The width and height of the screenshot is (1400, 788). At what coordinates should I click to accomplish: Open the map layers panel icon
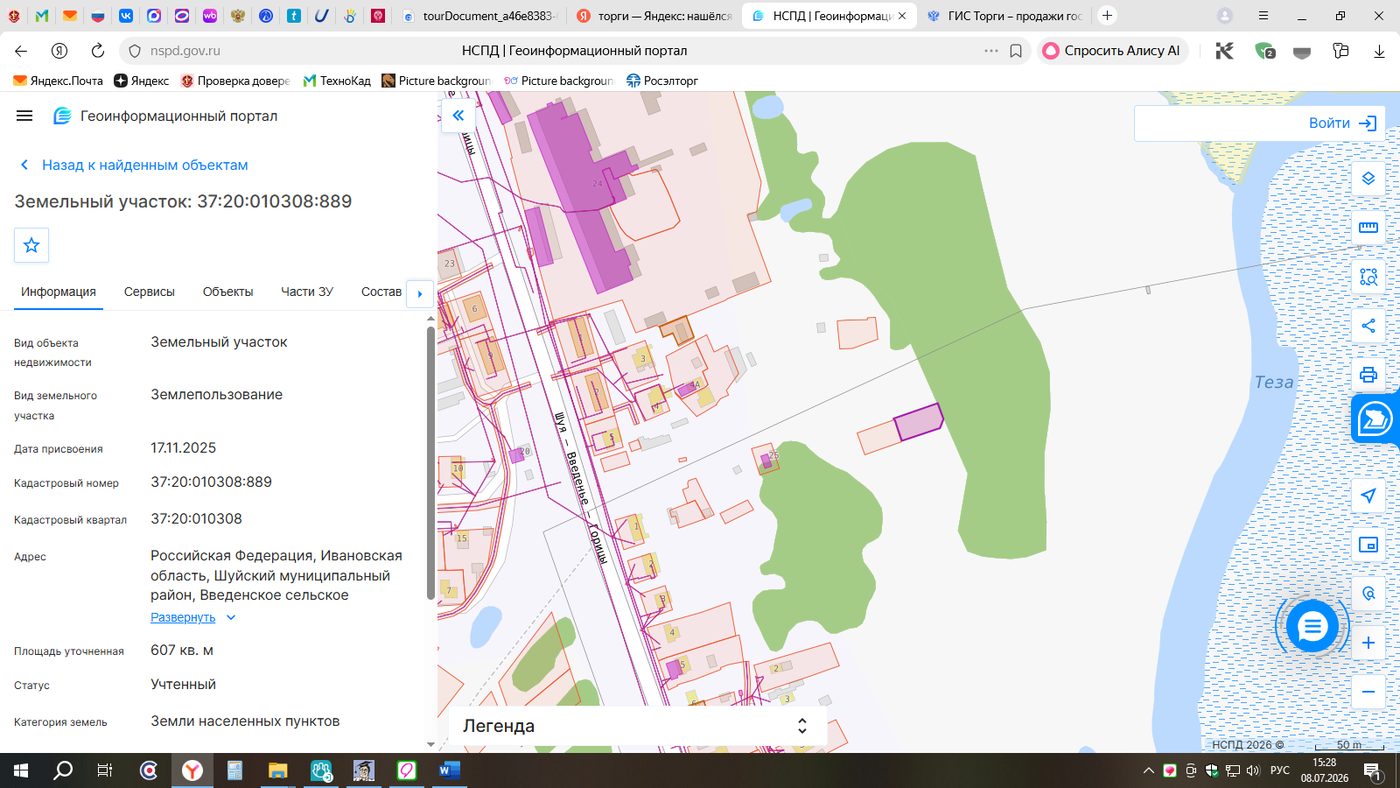1368,179
